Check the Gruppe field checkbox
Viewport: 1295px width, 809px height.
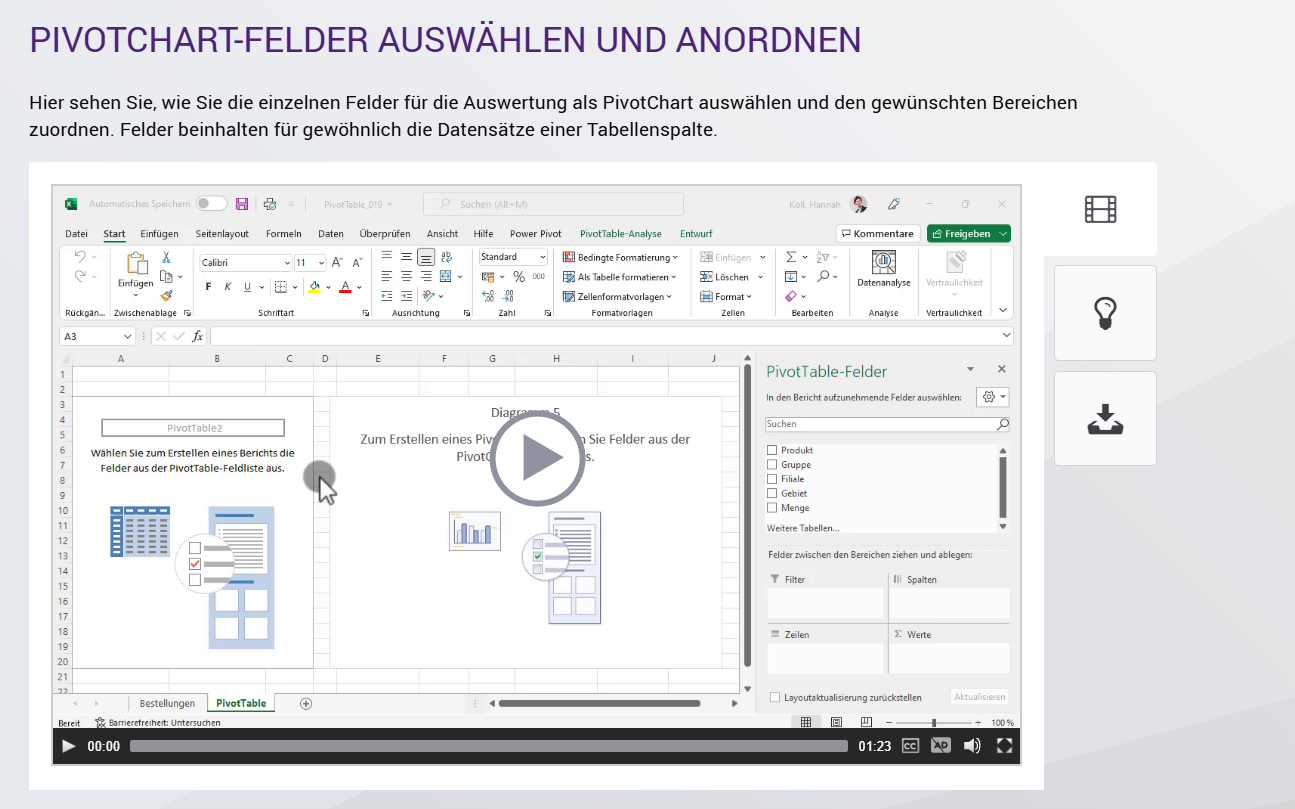[772, 465]
